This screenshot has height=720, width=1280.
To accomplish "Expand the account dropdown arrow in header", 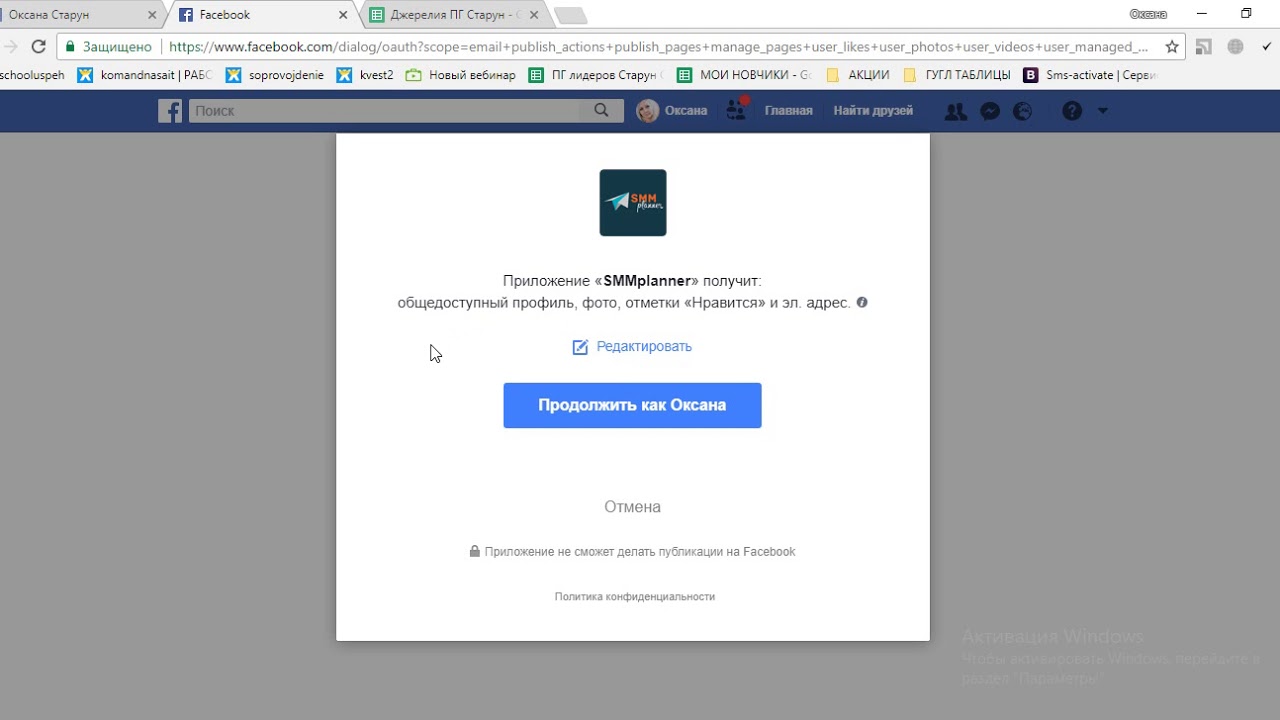I will (x=1103, y=112).
